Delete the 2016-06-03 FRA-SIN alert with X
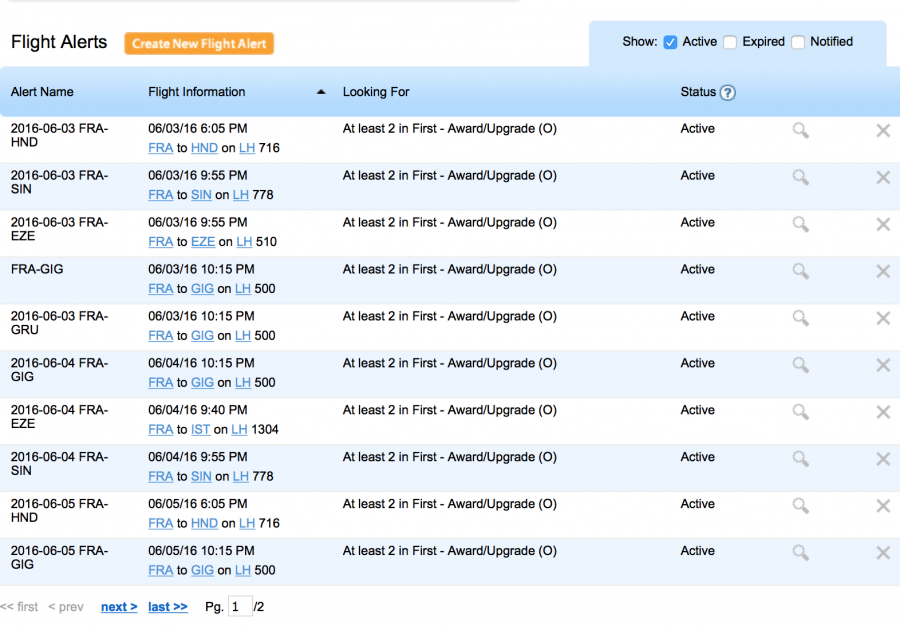The width and height of the screenshot is (900, 626). click(883, 177)
